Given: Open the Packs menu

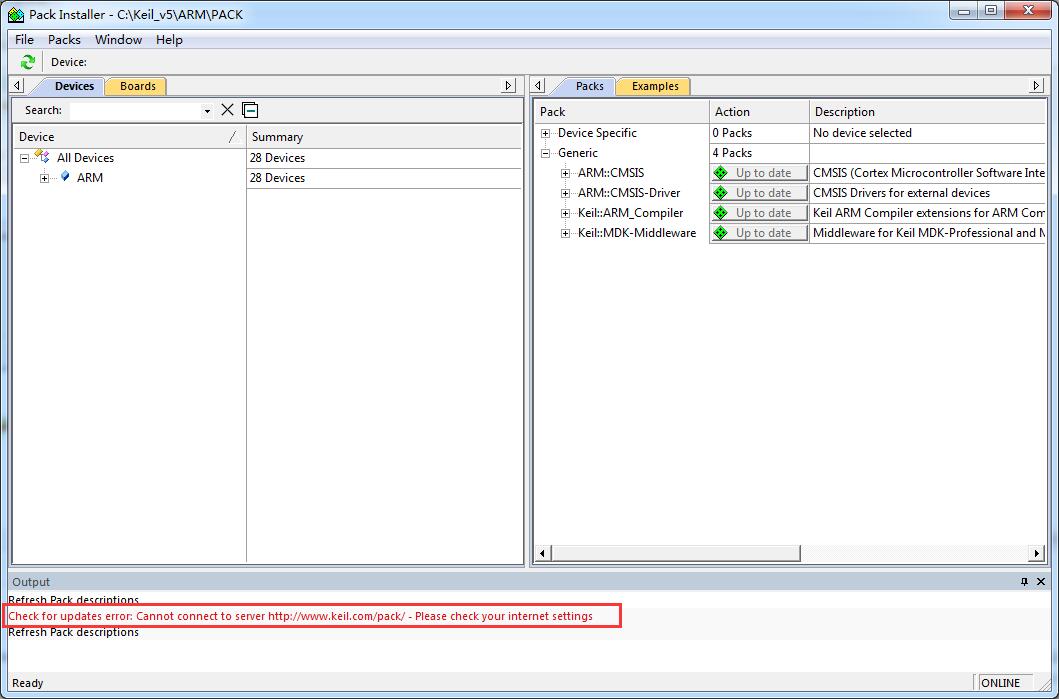Looking at the screenshot, I should pos(64,40).
